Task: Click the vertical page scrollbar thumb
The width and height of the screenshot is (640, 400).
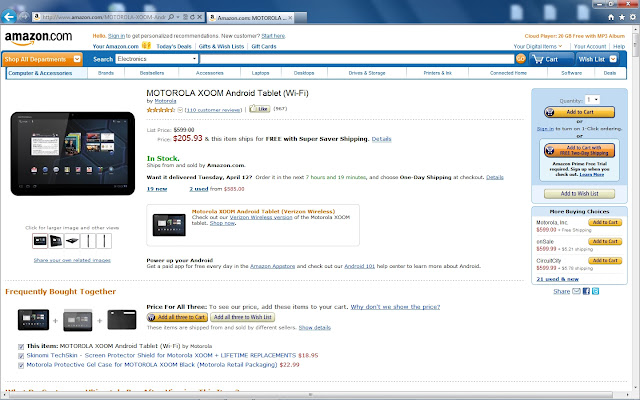Action: [636, 45]
